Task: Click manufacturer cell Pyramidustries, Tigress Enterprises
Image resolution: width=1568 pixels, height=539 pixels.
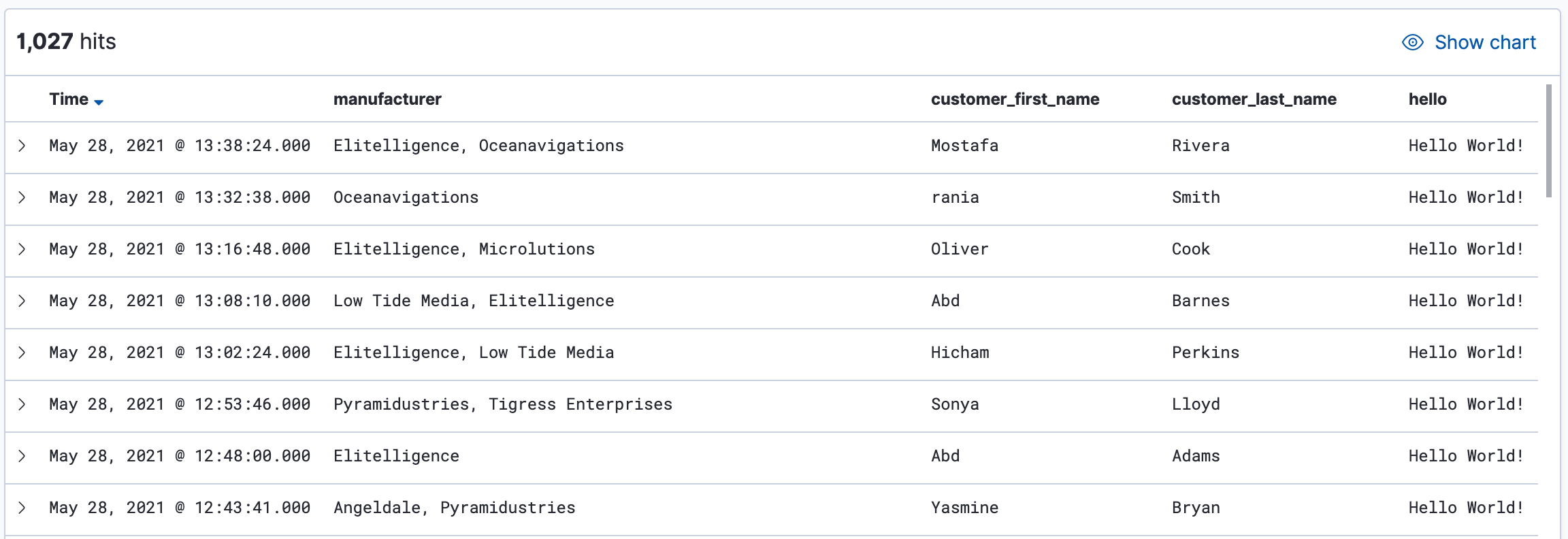Action: tap(503, 404)
